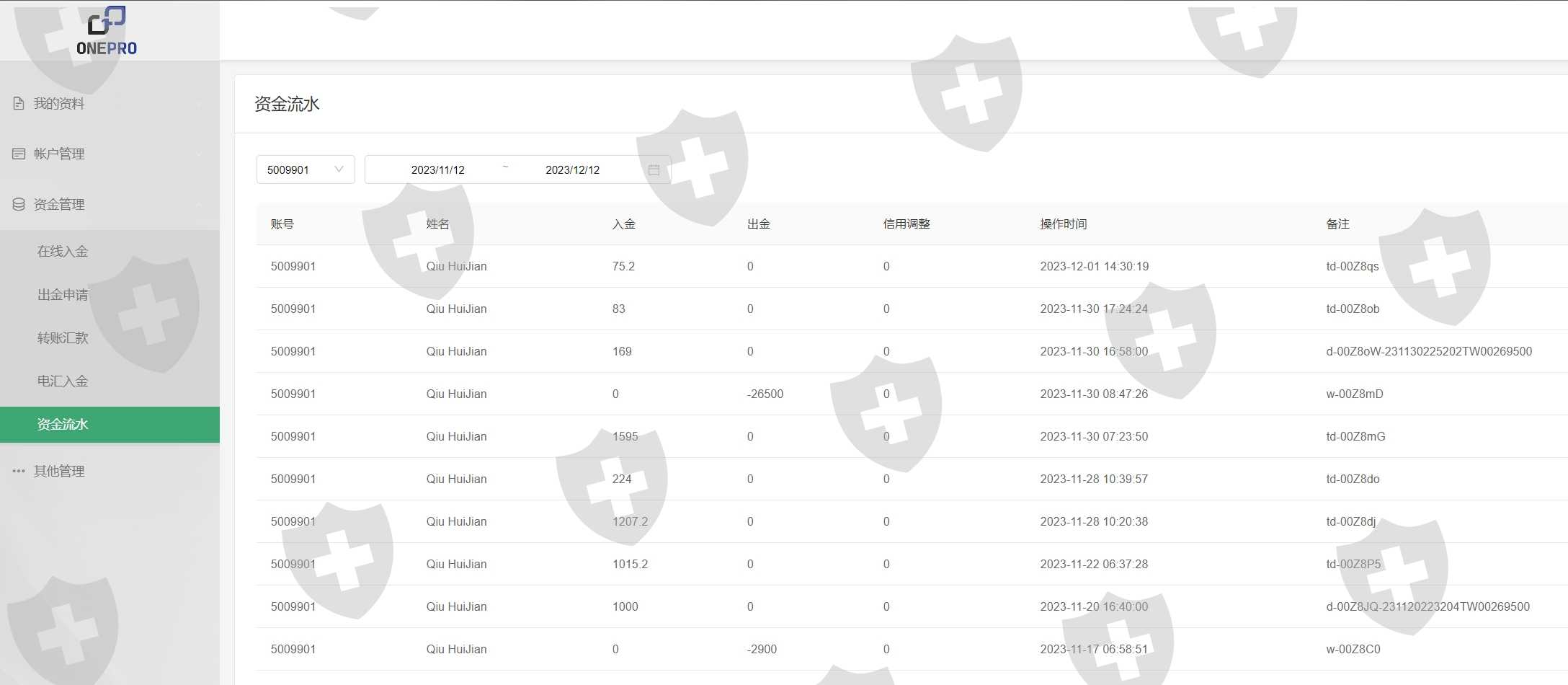1568x685 pixels.
Task: Click the deposit amount 1015.2
Action: point(631,564)
